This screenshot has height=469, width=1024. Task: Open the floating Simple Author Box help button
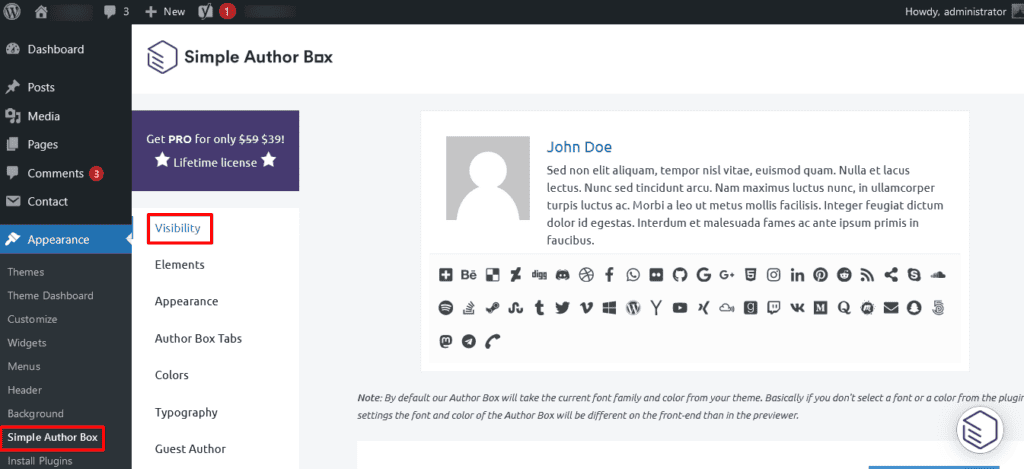(979, 430)
